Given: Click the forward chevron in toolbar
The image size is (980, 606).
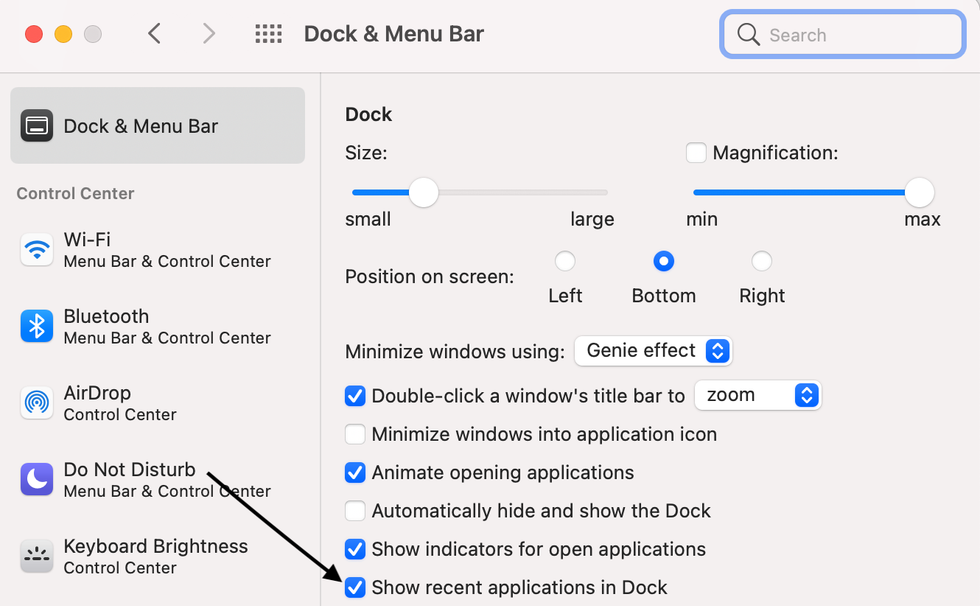Looking at the screenshot, I should click(x=209, y=34).
